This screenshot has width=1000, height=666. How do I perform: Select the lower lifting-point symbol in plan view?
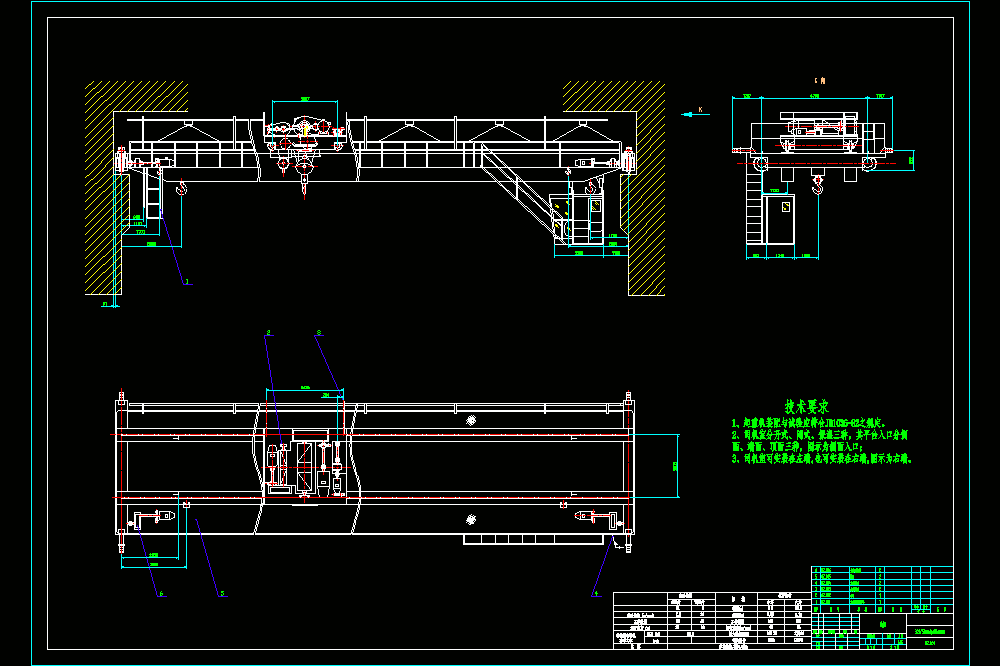471,519
